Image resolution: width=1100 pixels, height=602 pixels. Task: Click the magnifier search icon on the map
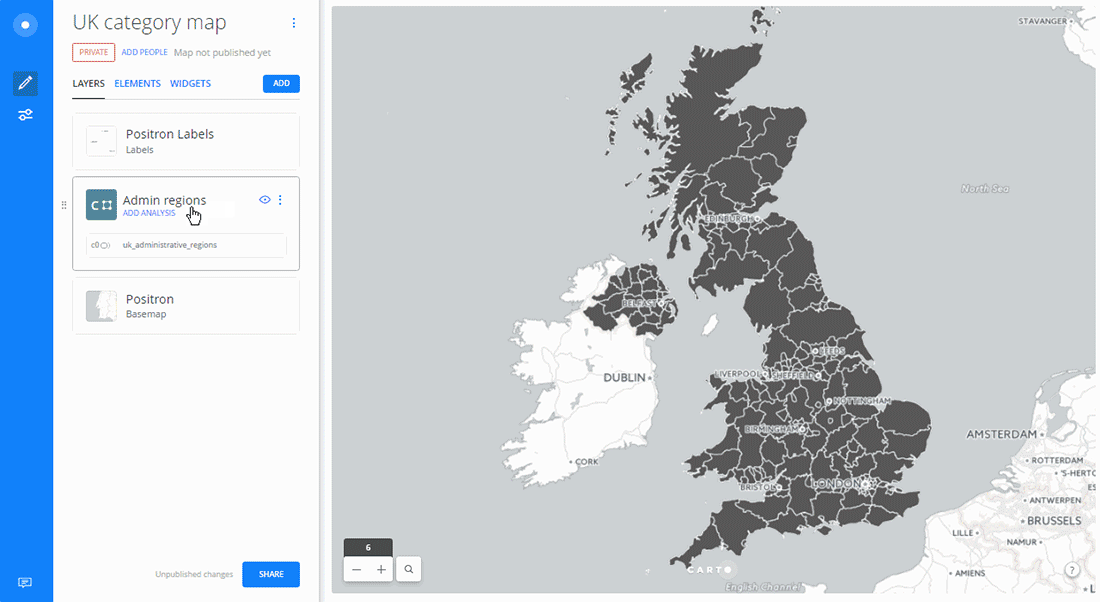pos(408,568)
